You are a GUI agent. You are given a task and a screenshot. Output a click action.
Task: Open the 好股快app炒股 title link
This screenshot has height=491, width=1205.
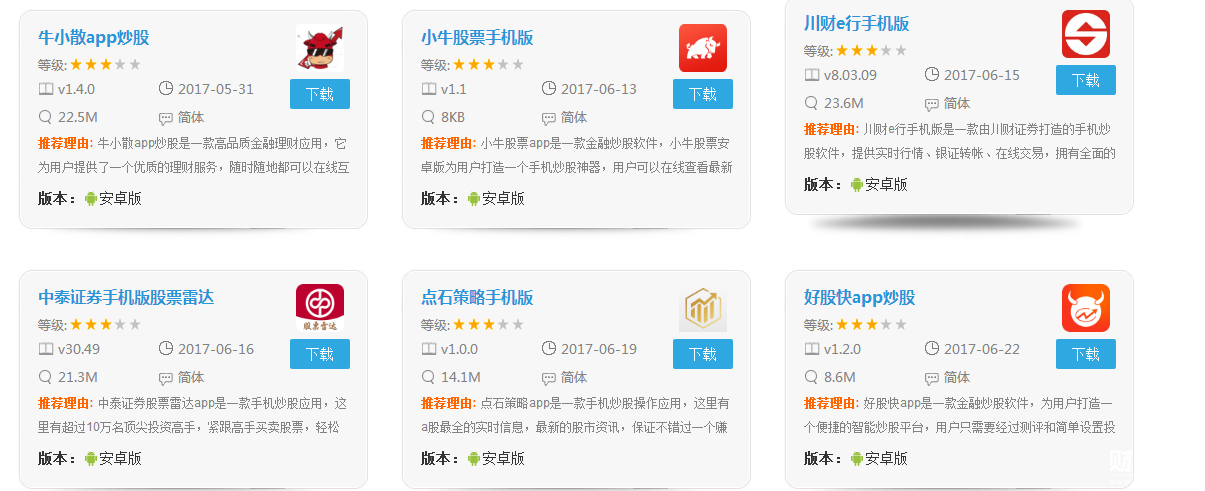tap(860, 298)
